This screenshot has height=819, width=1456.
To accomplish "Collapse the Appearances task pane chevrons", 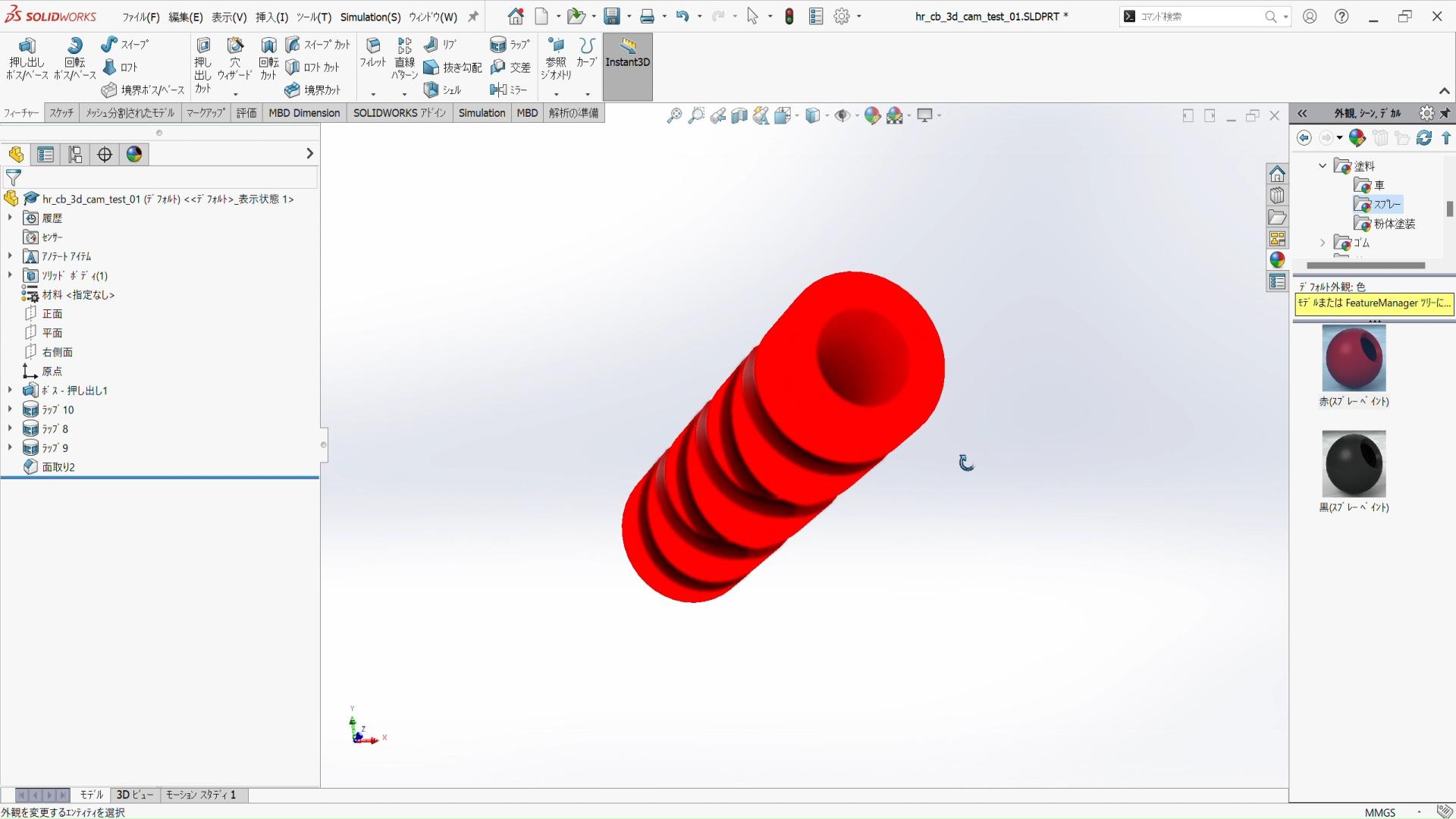I will 1302,113.
